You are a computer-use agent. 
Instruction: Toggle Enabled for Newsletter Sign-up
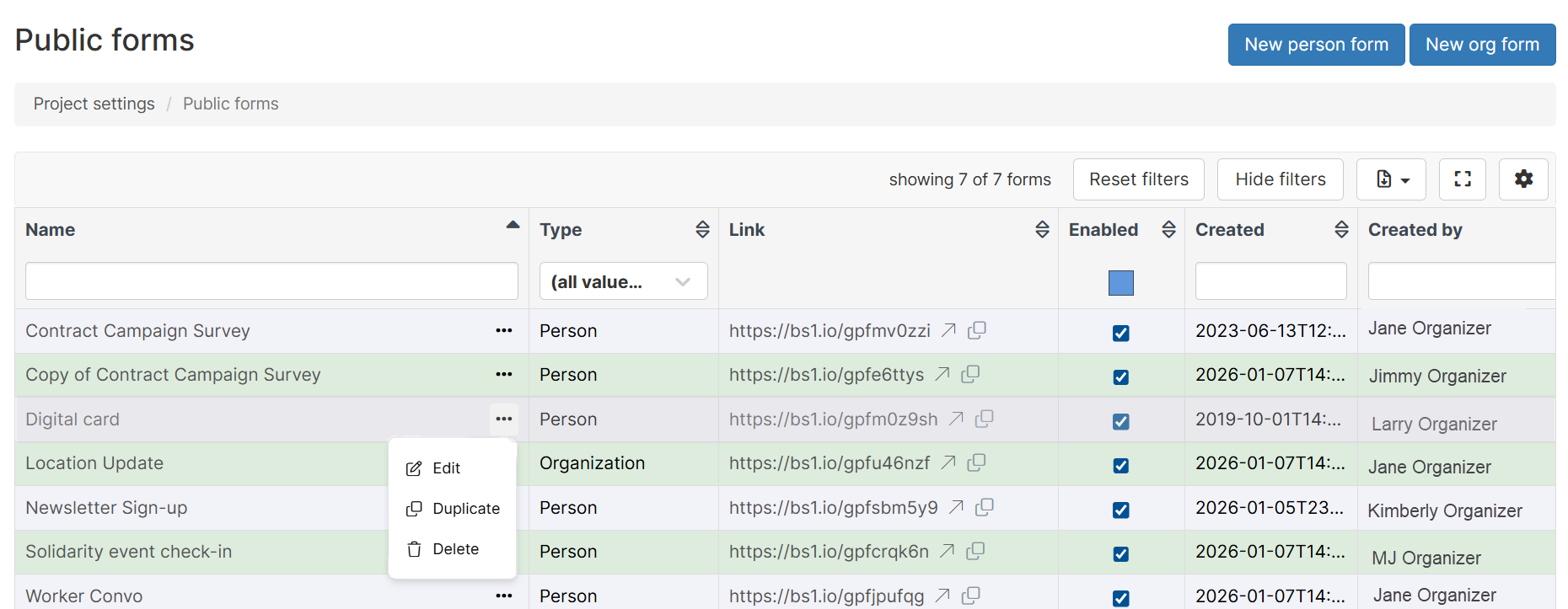pyautogui.click(x=1120, y=510)
